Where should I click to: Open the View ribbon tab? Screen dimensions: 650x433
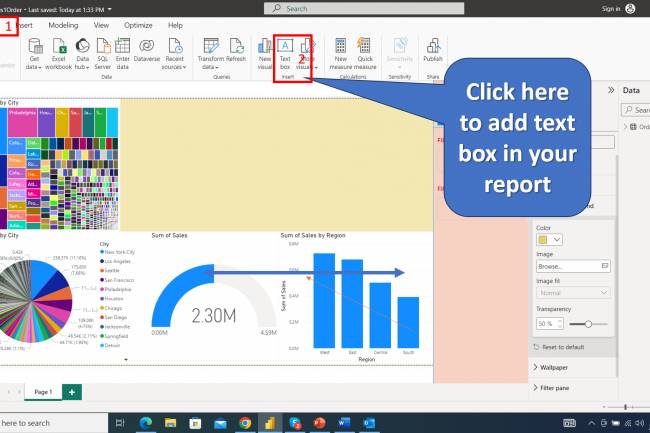coord(101,25)
